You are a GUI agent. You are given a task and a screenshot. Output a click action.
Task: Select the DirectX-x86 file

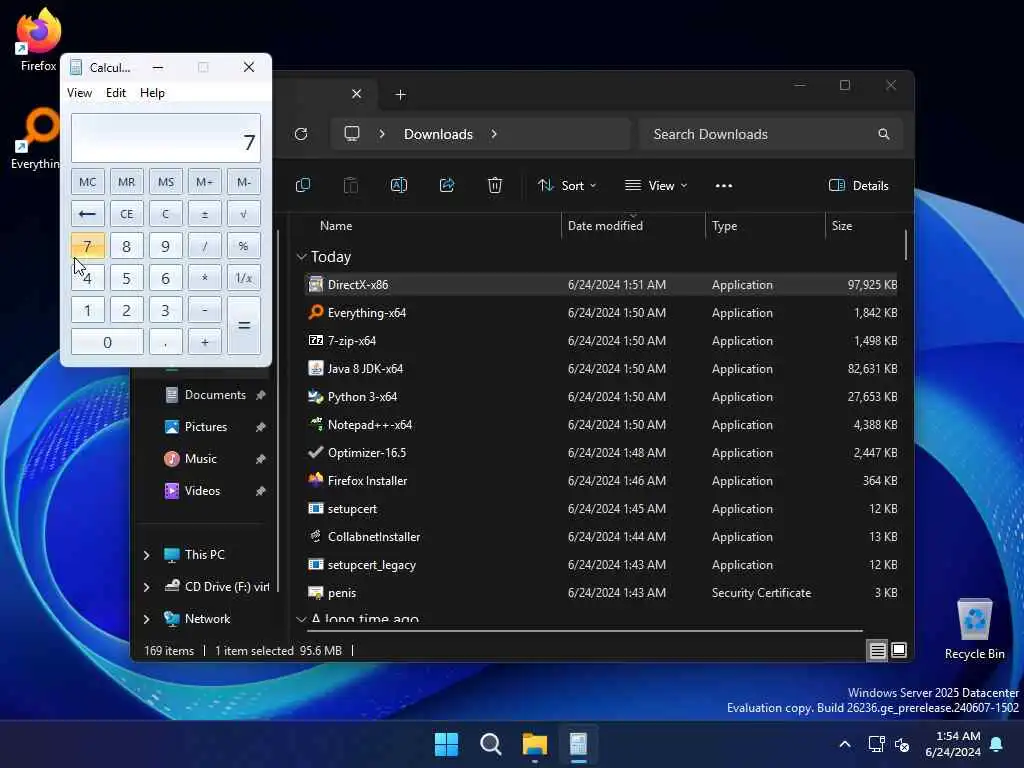601,285
